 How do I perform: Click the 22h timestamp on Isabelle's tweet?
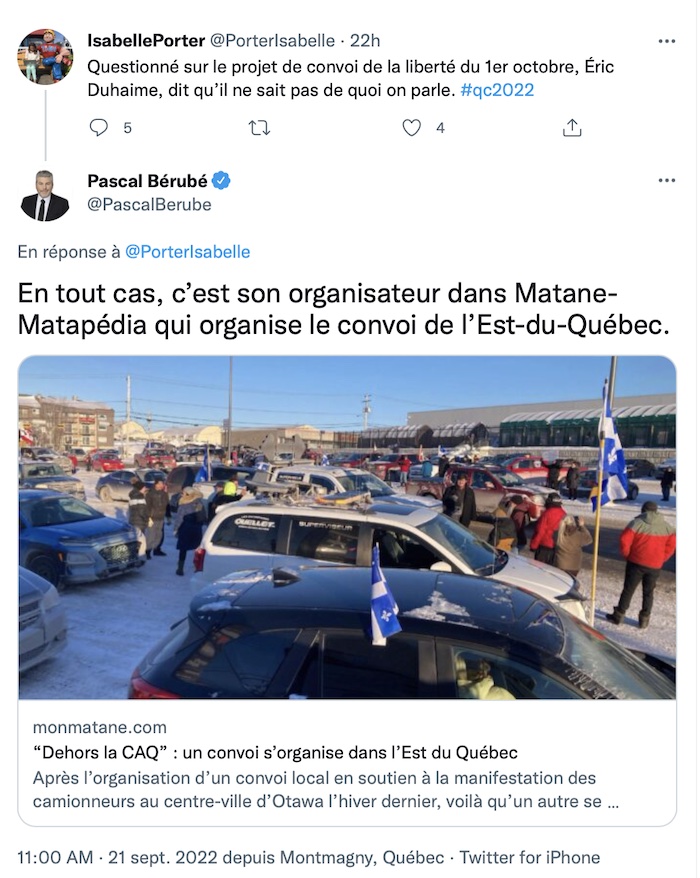tap(365, 41)
